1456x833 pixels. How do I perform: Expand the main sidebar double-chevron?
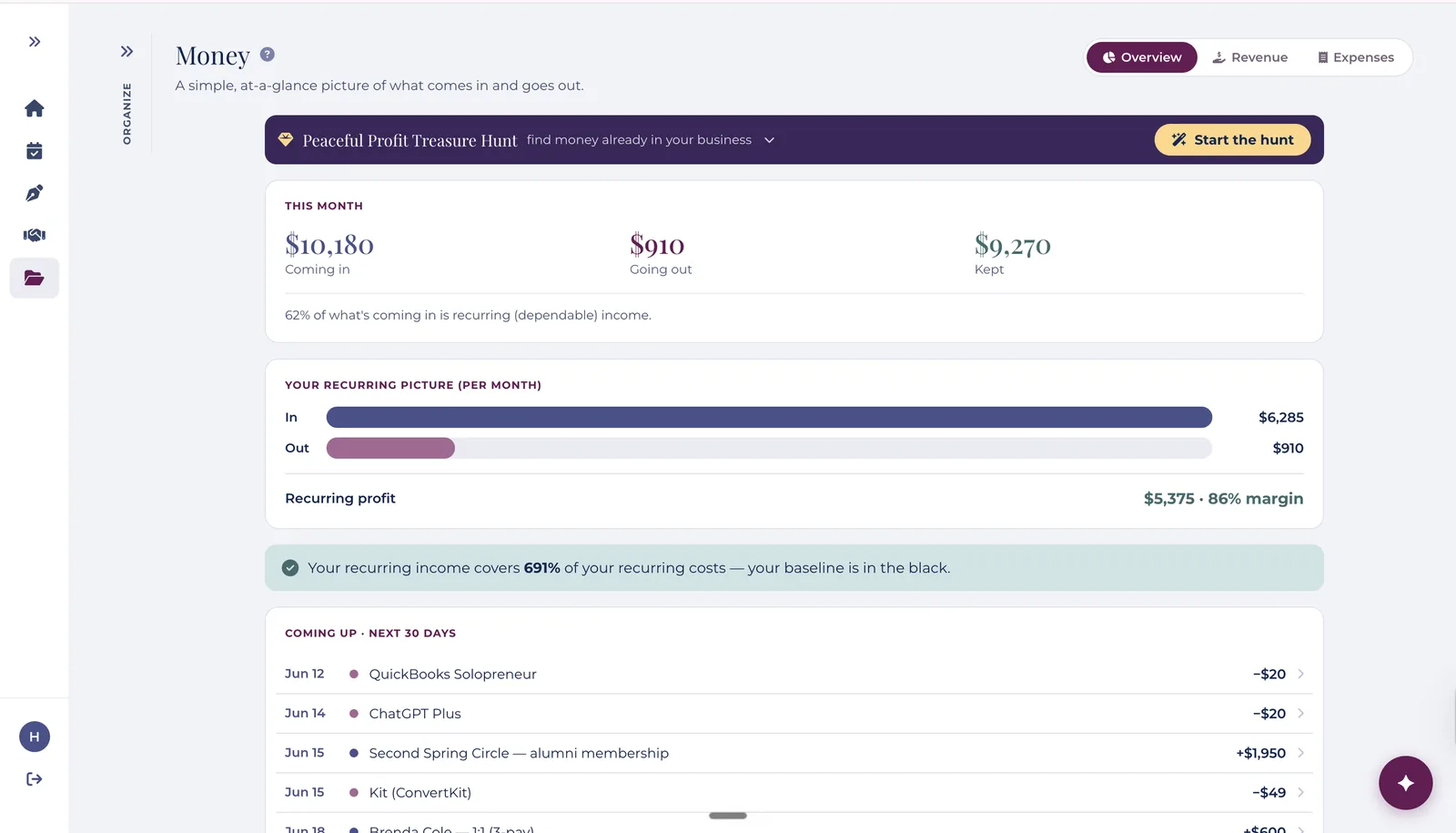pos(35,42)
